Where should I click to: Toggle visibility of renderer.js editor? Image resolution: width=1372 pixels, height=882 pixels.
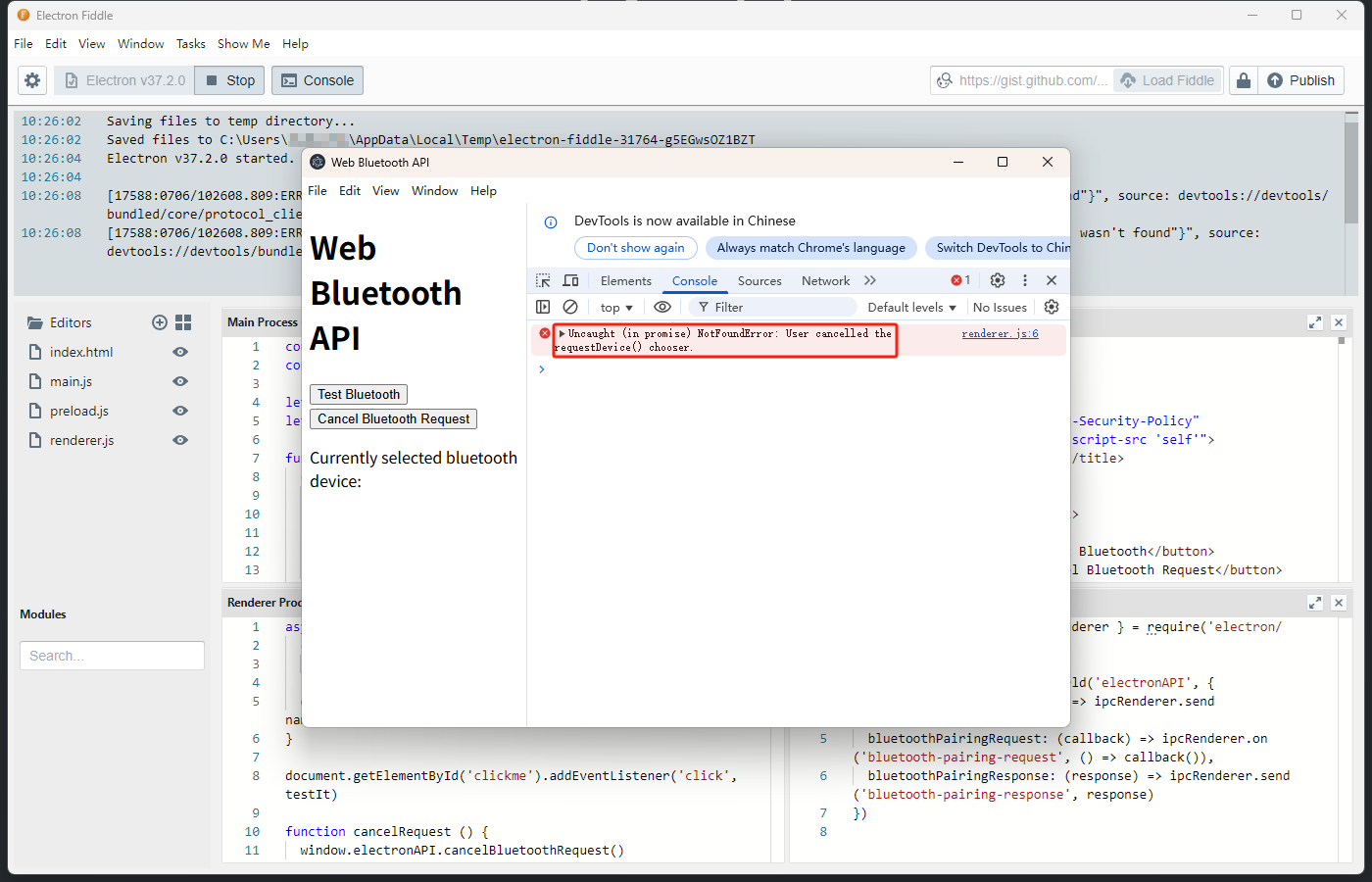tap(180, 440)
